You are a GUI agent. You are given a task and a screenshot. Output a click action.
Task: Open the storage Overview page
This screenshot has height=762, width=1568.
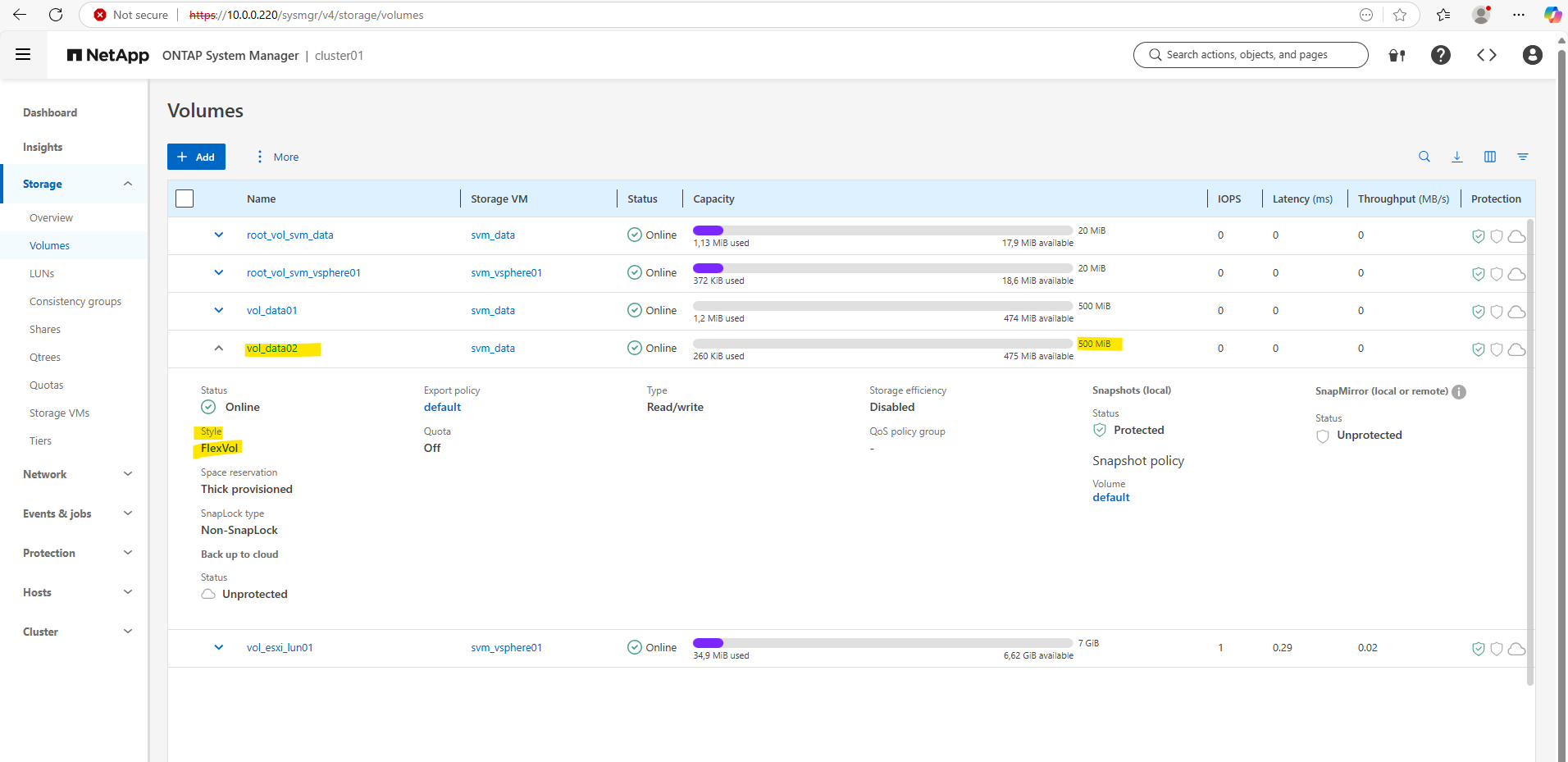click(51, 217)
